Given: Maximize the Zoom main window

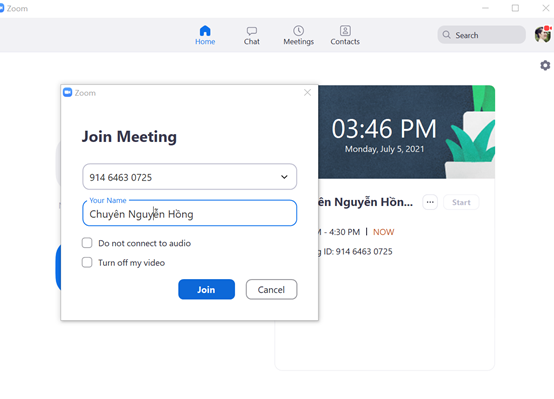Looking at the screenshot, I should point(515,8).
